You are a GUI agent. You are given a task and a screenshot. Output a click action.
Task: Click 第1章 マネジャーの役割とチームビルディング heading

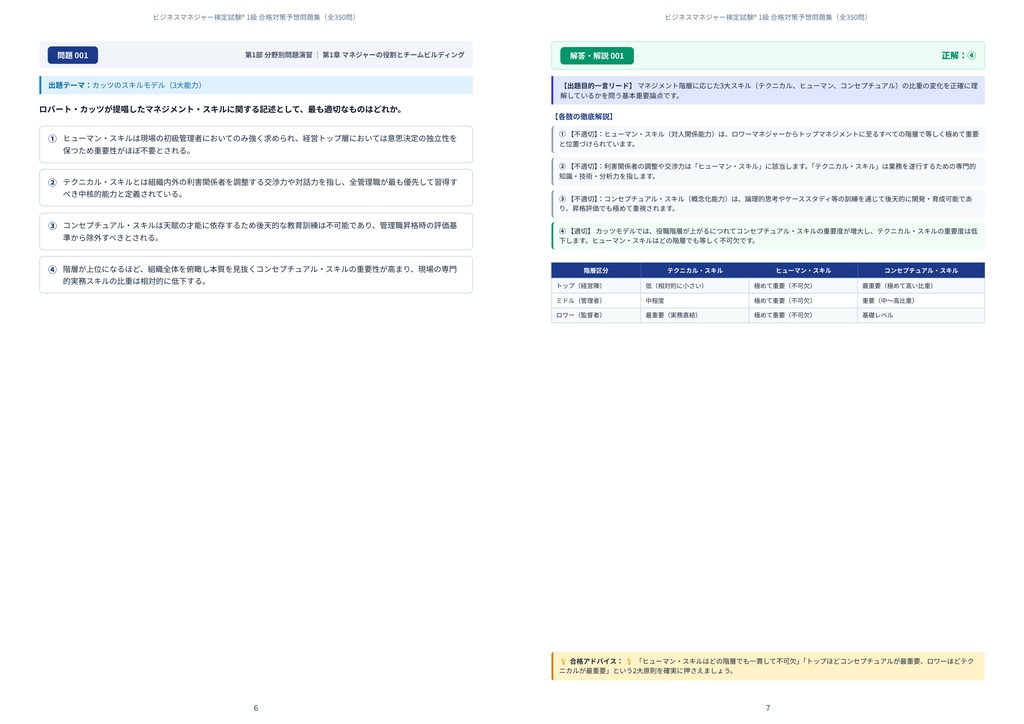click(x=393, y=55)
